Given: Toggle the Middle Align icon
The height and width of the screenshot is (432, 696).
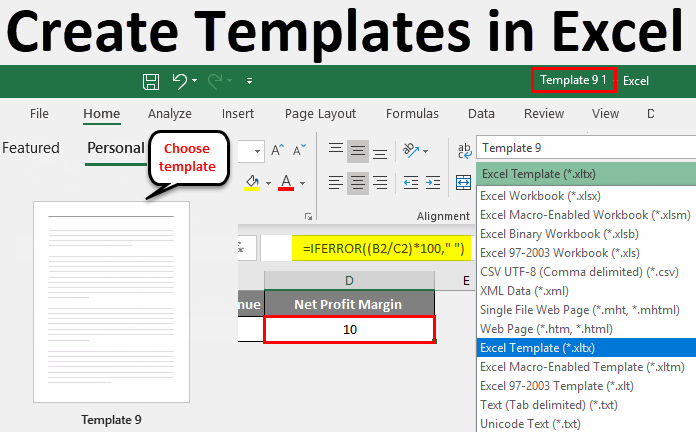Looking at the screenshot, I should click(x=358, y=151).
